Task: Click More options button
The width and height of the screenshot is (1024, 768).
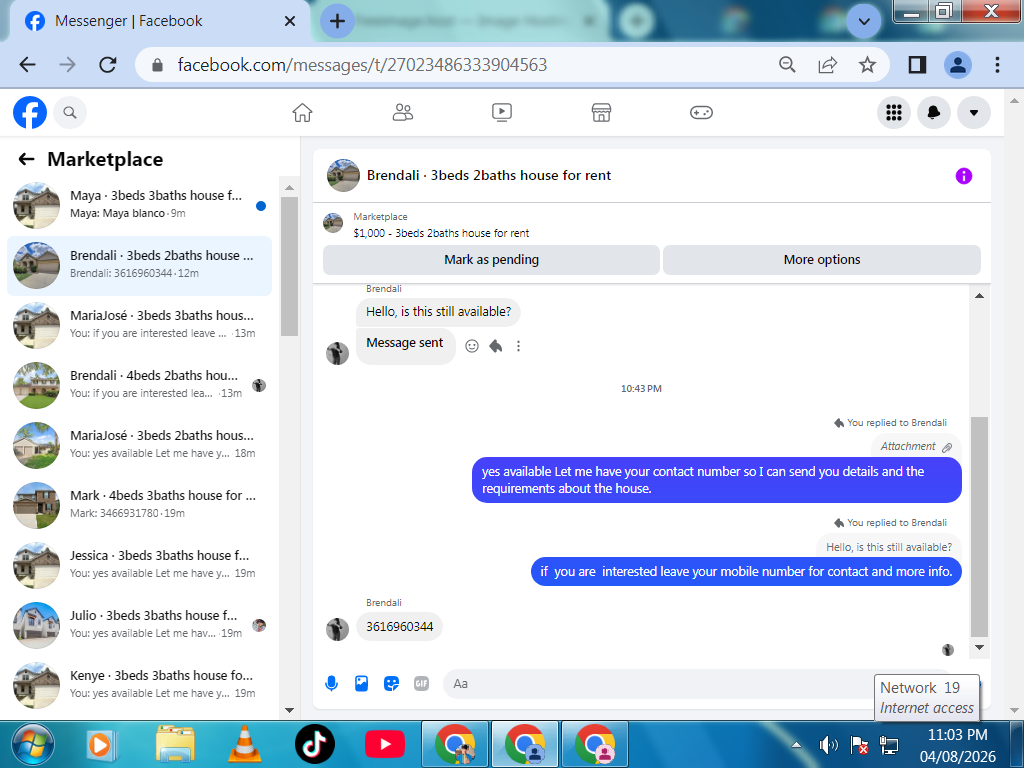Action: click(822, 260)
